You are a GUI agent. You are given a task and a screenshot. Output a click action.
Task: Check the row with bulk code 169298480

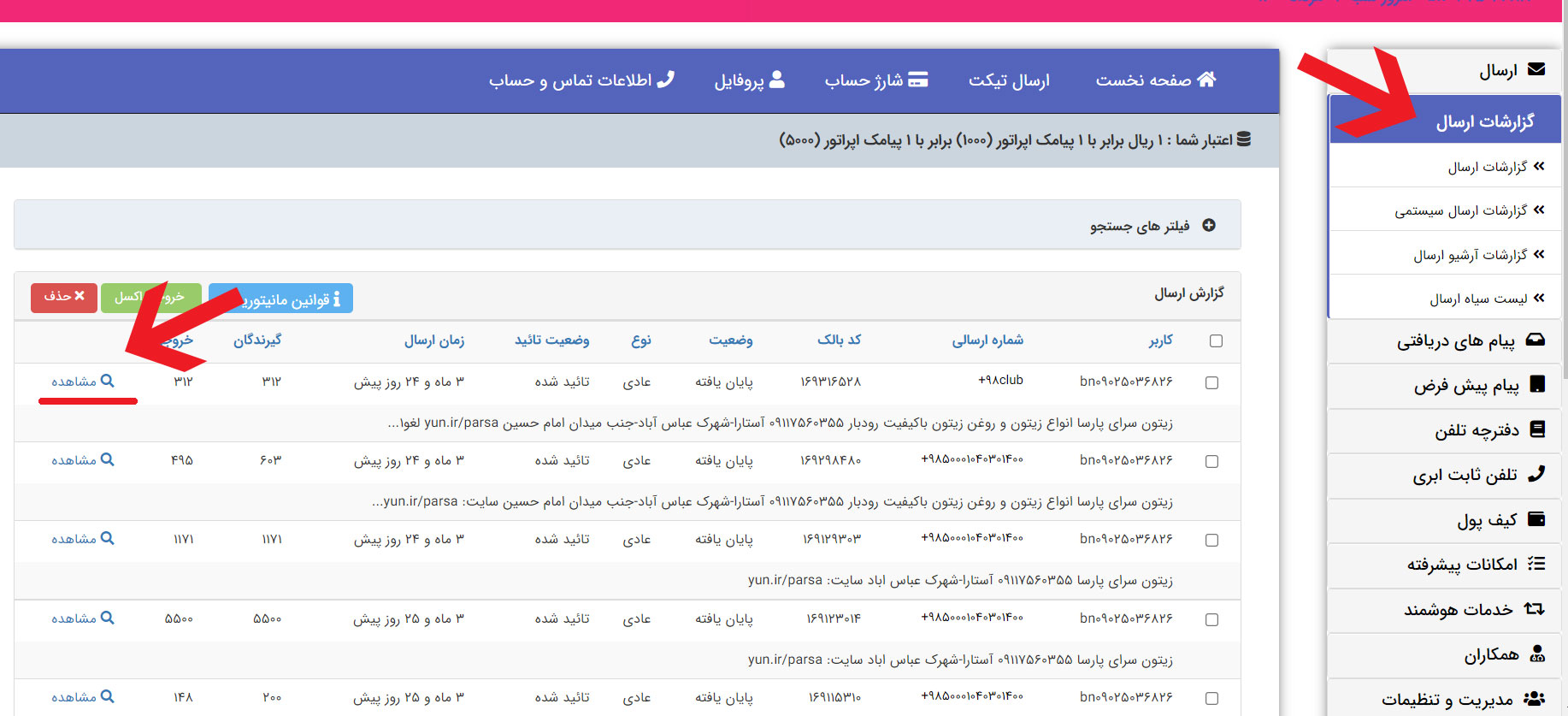pos(1211,461)
